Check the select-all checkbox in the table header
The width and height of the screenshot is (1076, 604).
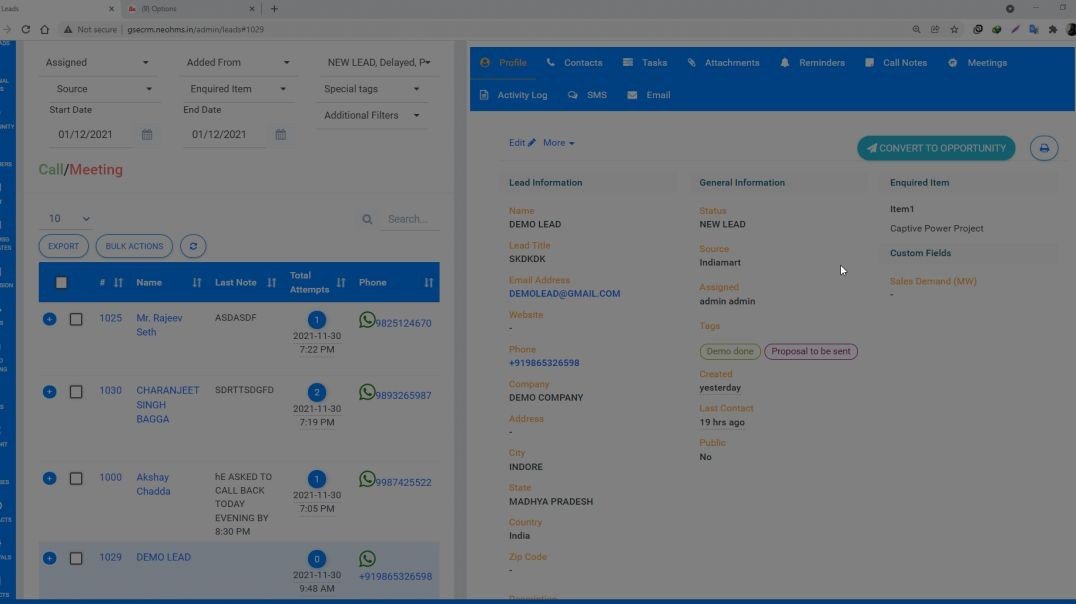click(x=61, y=282)
